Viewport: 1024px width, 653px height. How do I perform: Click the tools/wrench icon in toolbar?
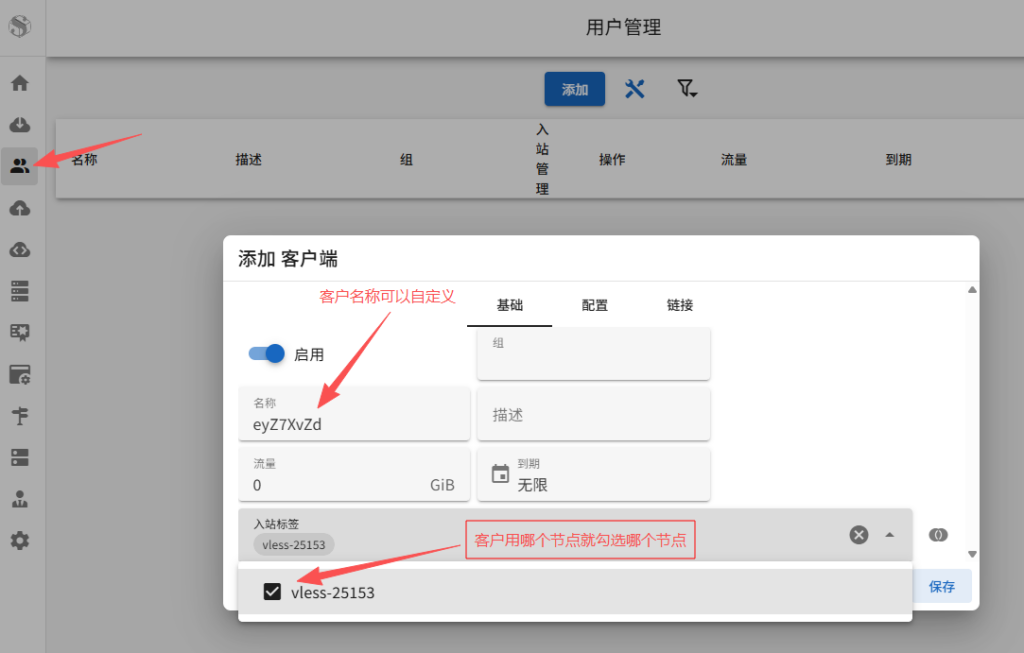click(635, 89)
